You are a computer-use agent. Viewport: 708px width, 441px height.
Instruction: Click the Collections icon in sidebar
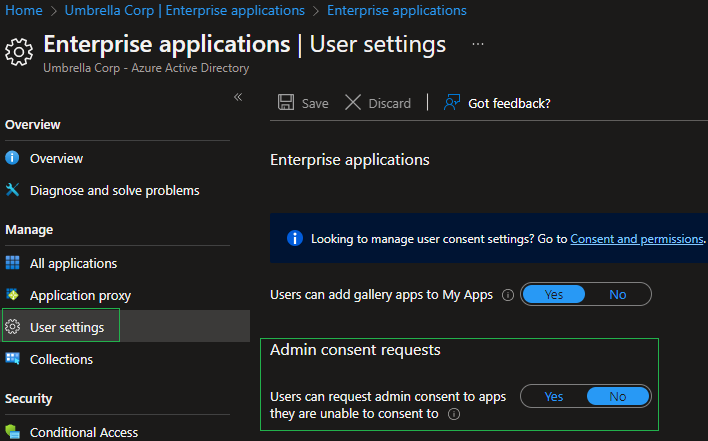coord(12,359)
